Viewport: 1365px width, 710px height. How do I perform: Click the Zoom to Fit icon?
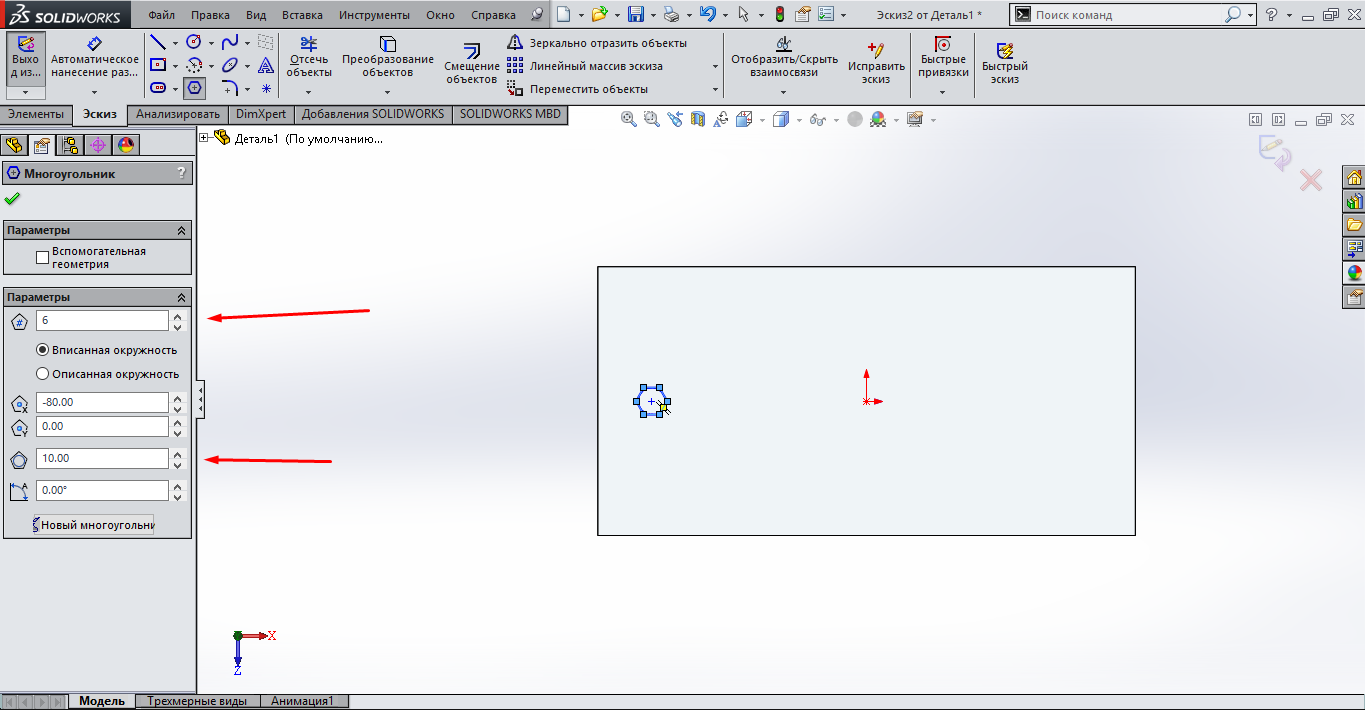(629, 119)
